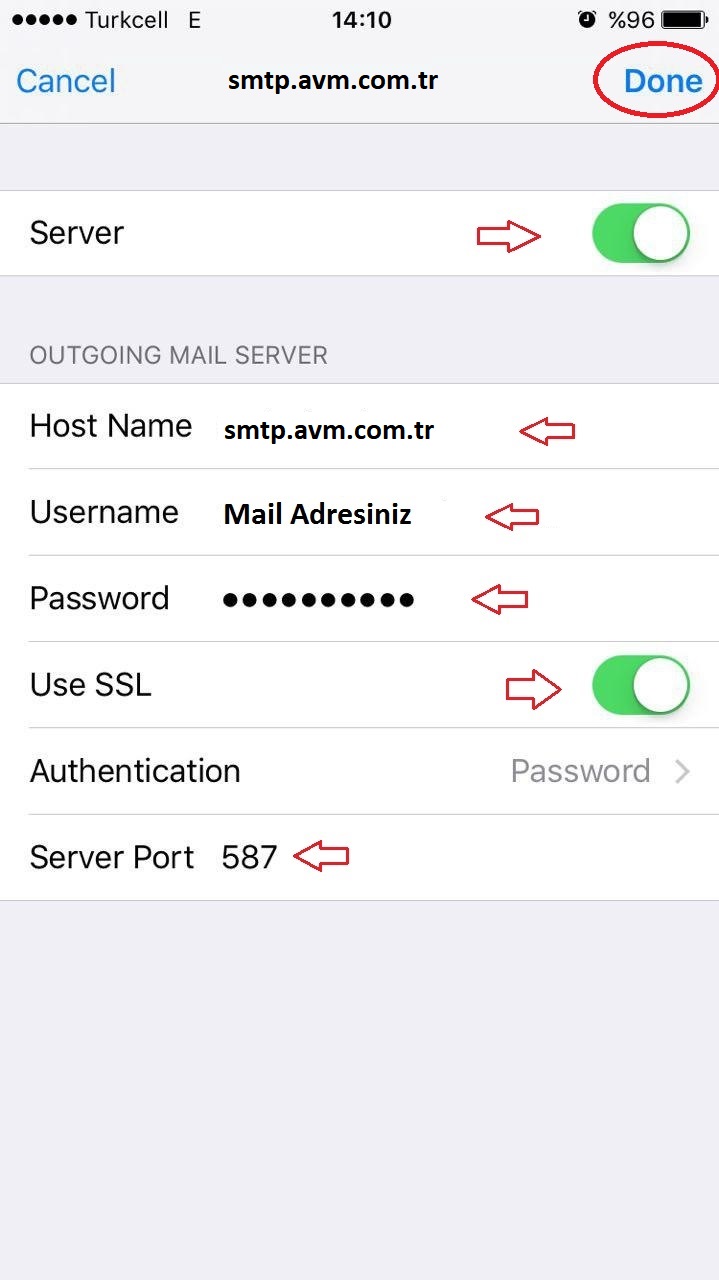Tap the Password field dots
This screenshot has height=1280, width=719.
click(x=318, y=600)
